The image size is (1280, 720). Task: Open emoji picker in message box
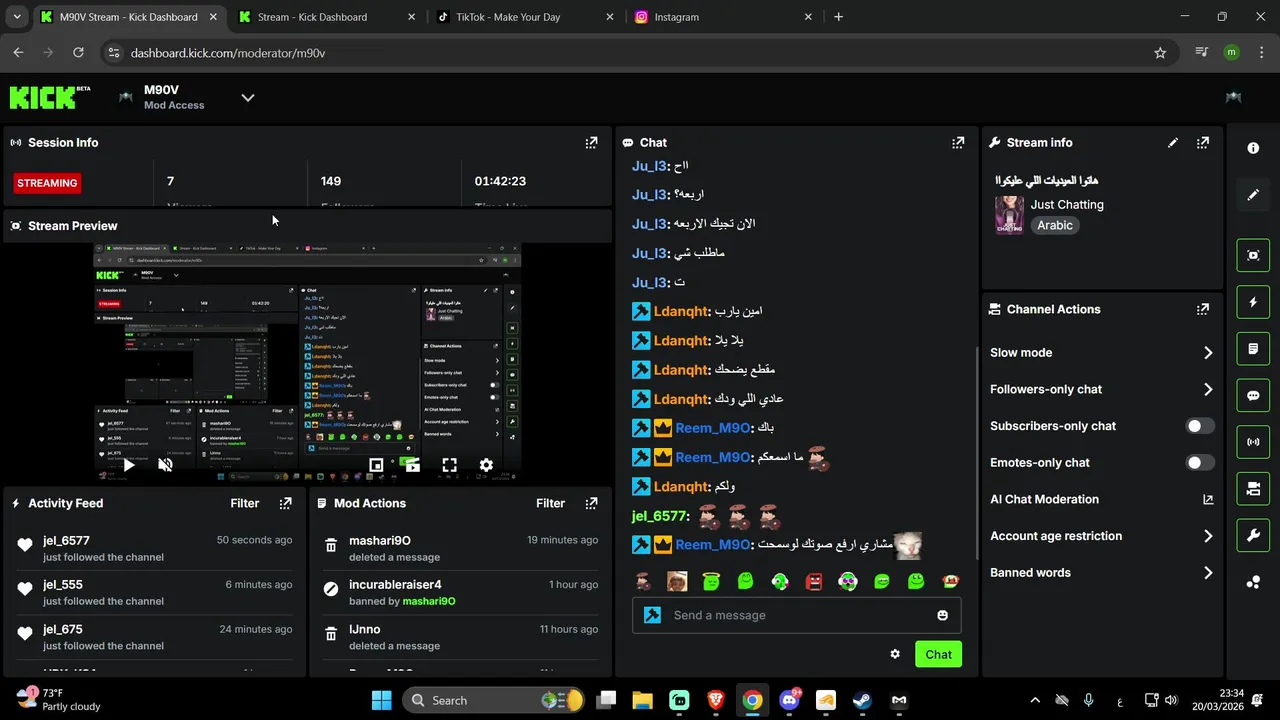click(x=942, y=616)
